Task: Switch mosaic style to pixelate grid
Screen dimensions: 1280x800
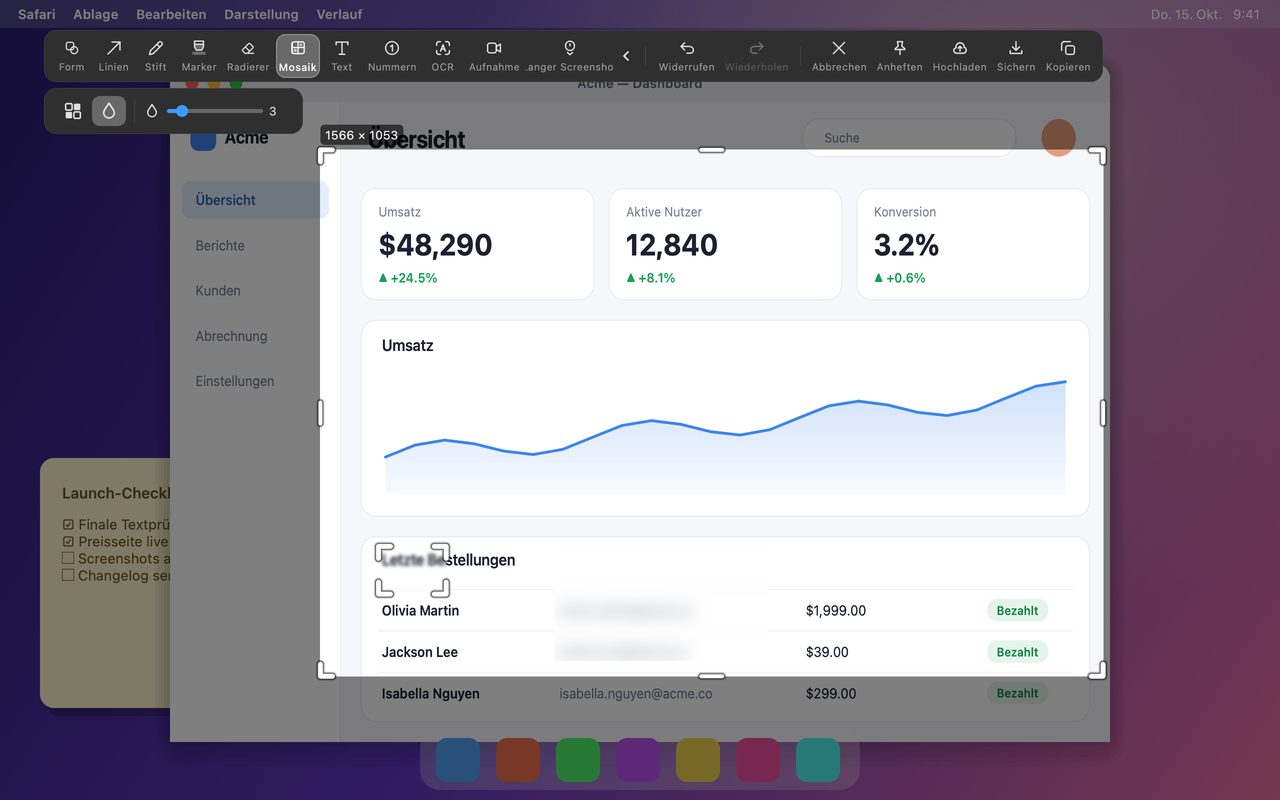Action: coord(73,111)
